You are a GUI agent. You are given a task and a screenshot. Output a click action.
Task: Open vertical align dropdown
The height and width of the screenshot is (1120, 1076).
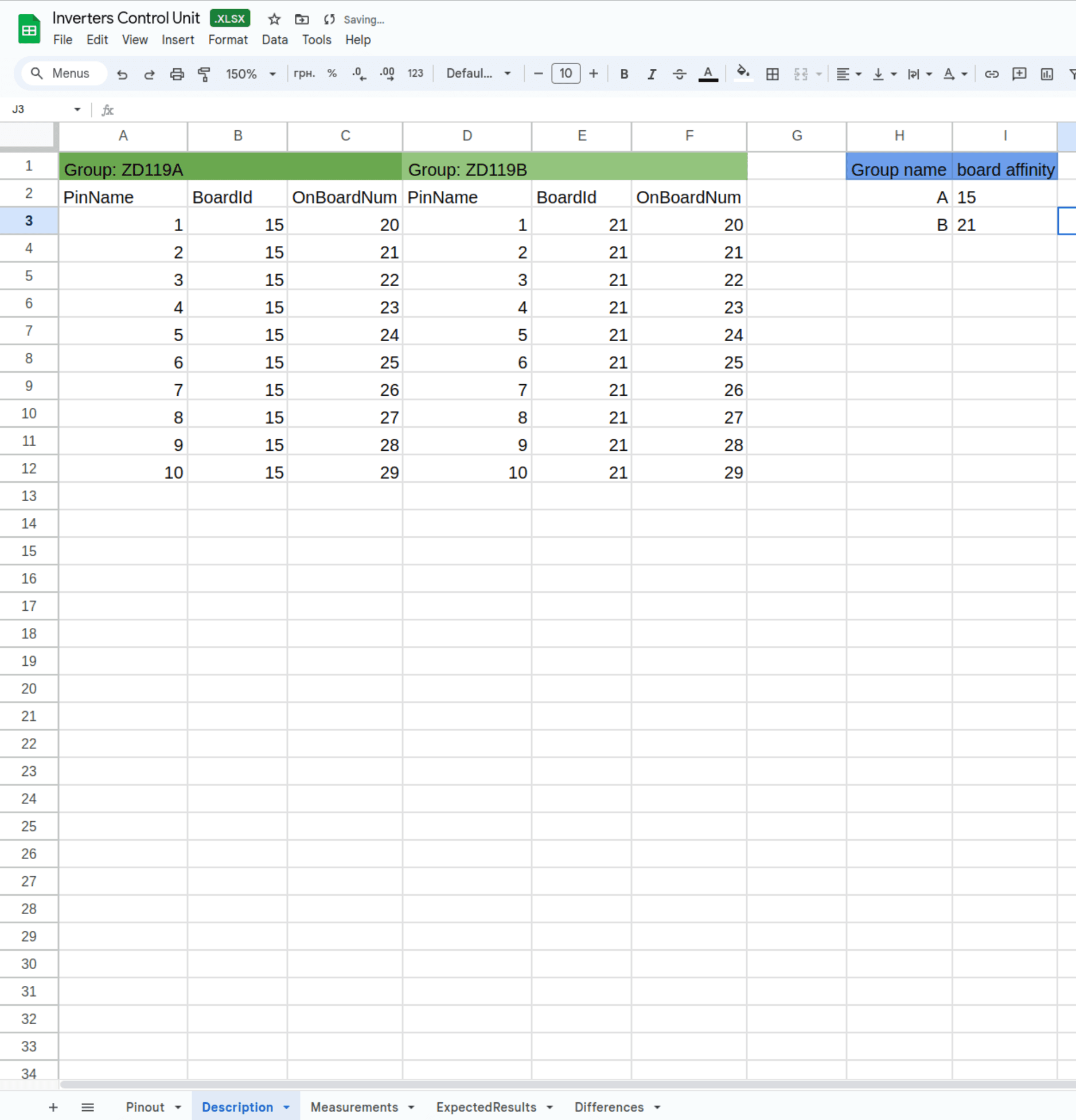884,74
